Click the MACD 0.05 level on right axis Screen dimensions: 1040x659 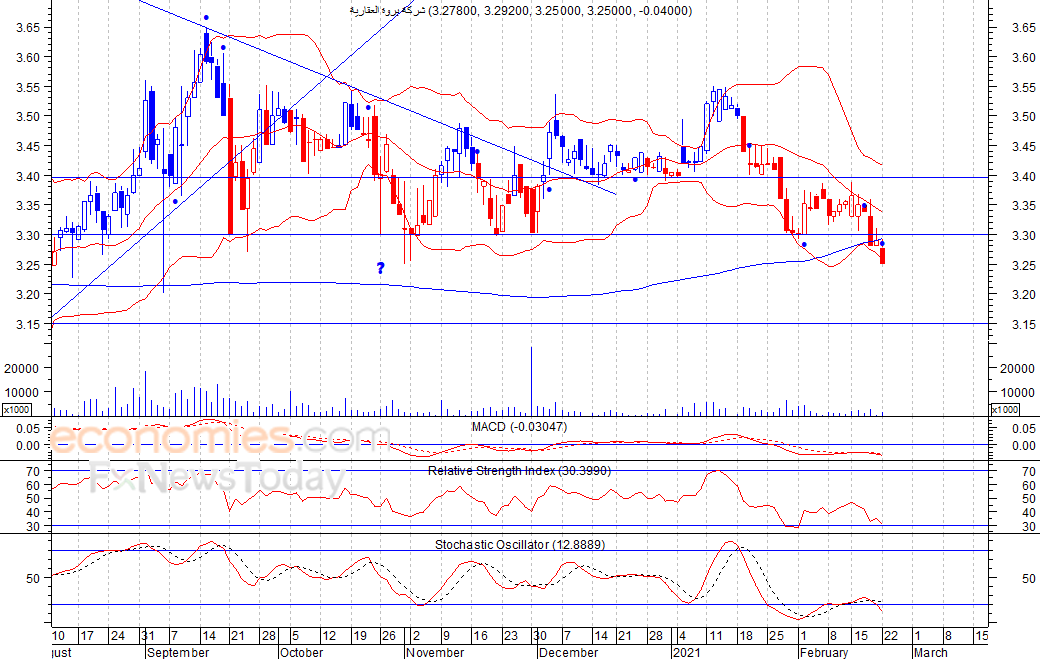[x=1024, y=429]
